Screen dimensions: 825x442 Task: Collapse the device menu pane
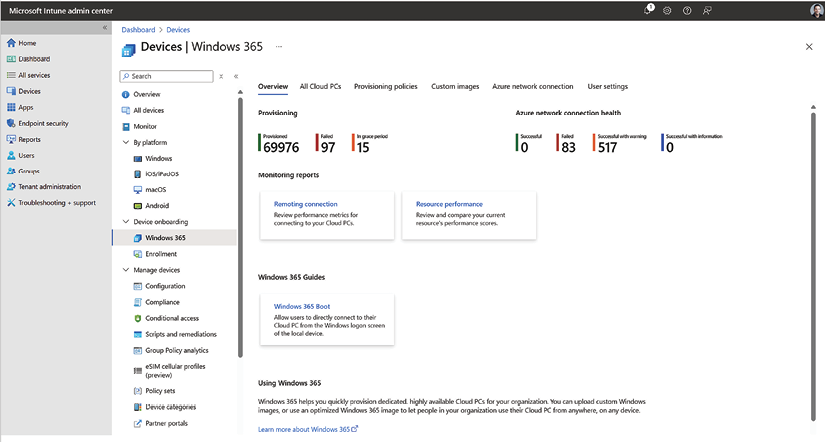(236, 76)
